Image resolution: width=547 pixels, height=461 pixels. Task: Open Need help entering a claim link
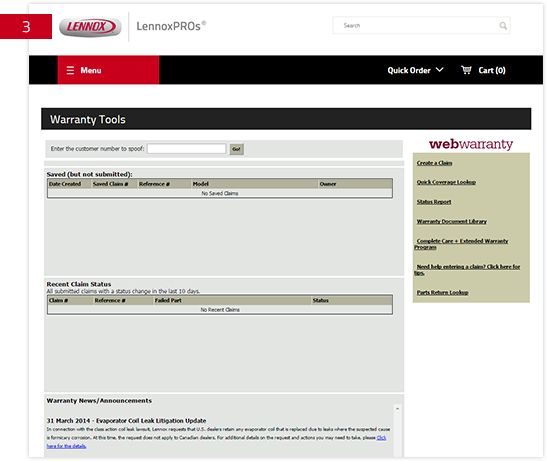point(467,269)
